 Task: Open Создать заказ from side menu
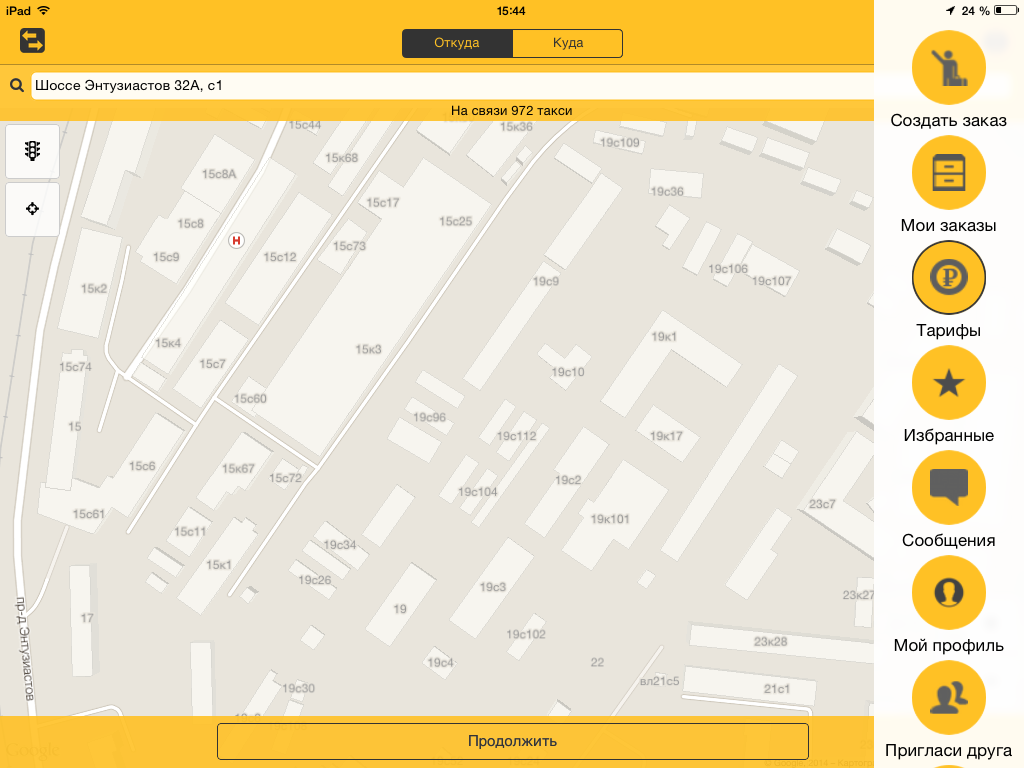point(948,68)
